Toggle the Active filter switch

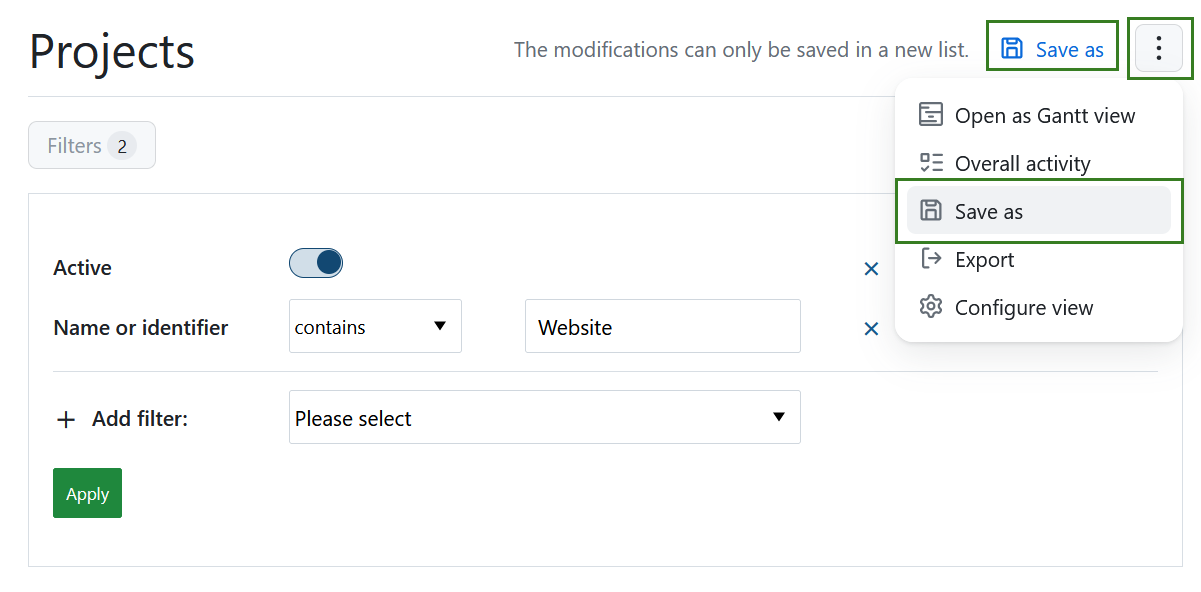tap(316, 264)
